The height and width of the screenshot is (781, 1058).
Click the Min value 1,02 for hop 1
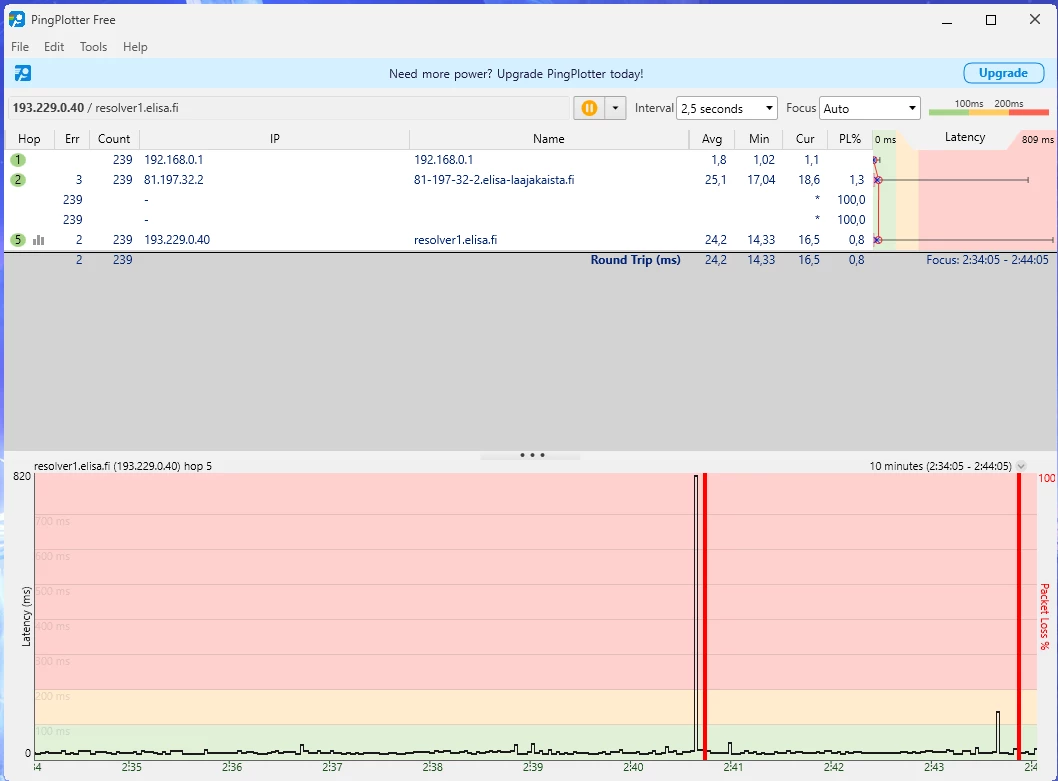coord(764,160)
